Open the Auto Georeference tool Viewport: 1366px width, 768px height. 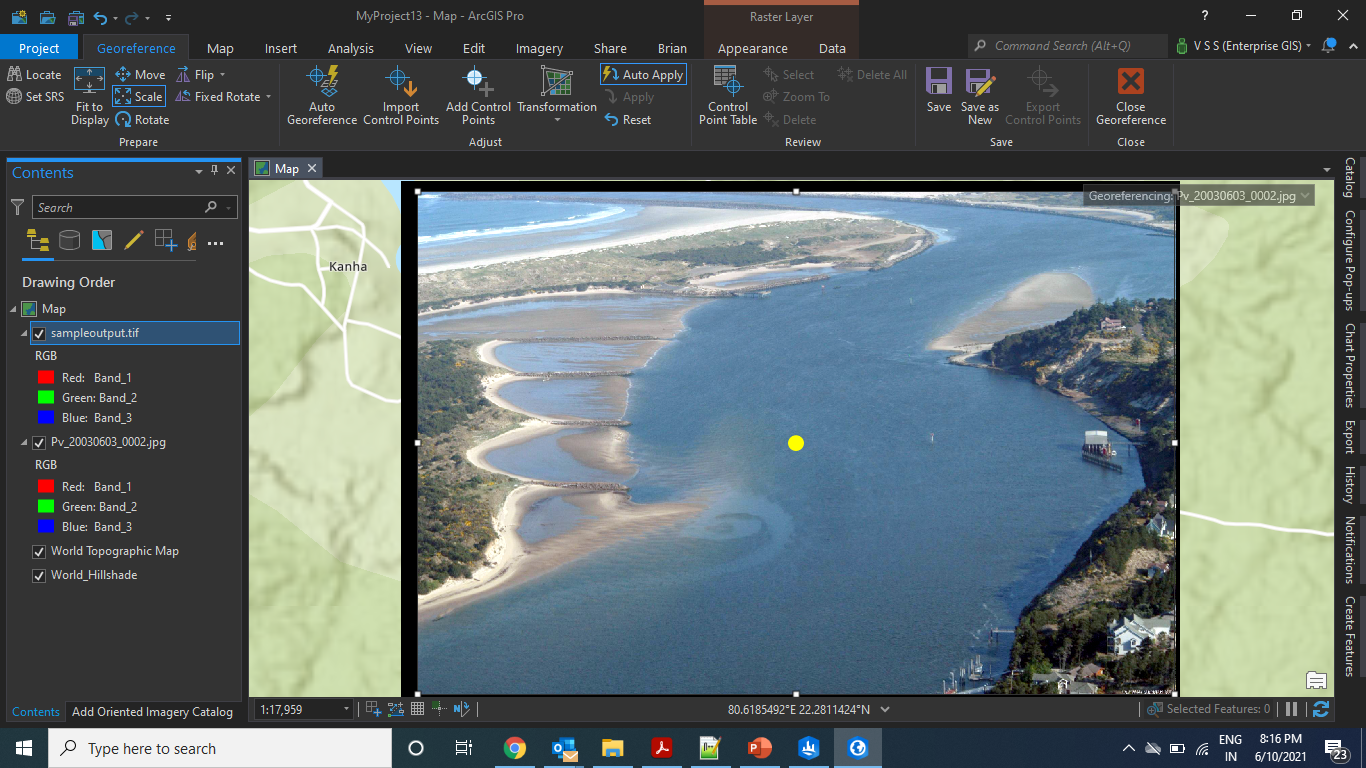(x=321, y=95)
